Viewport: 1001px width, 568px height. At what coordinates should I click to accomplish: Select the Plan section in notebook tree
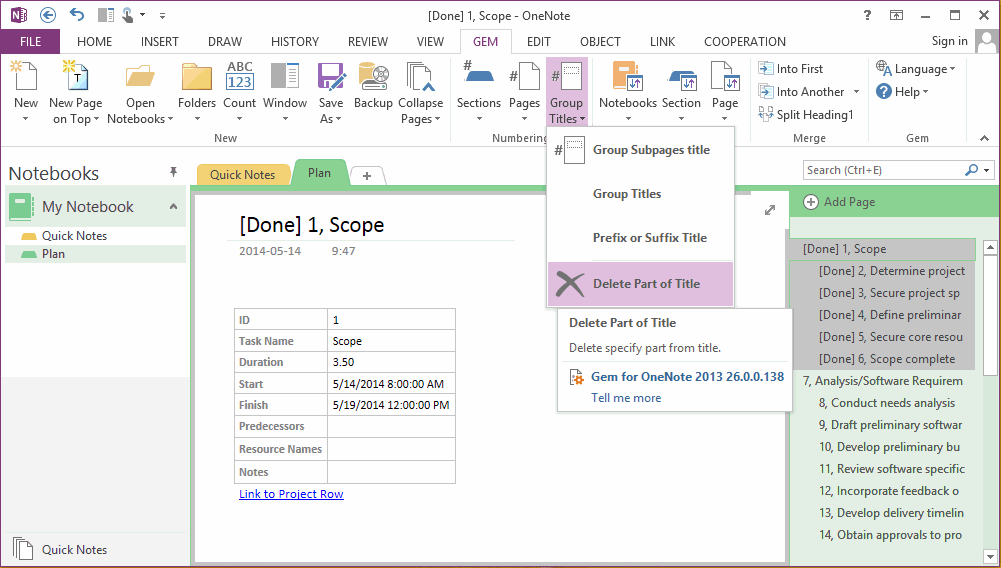tap(95, 254)
